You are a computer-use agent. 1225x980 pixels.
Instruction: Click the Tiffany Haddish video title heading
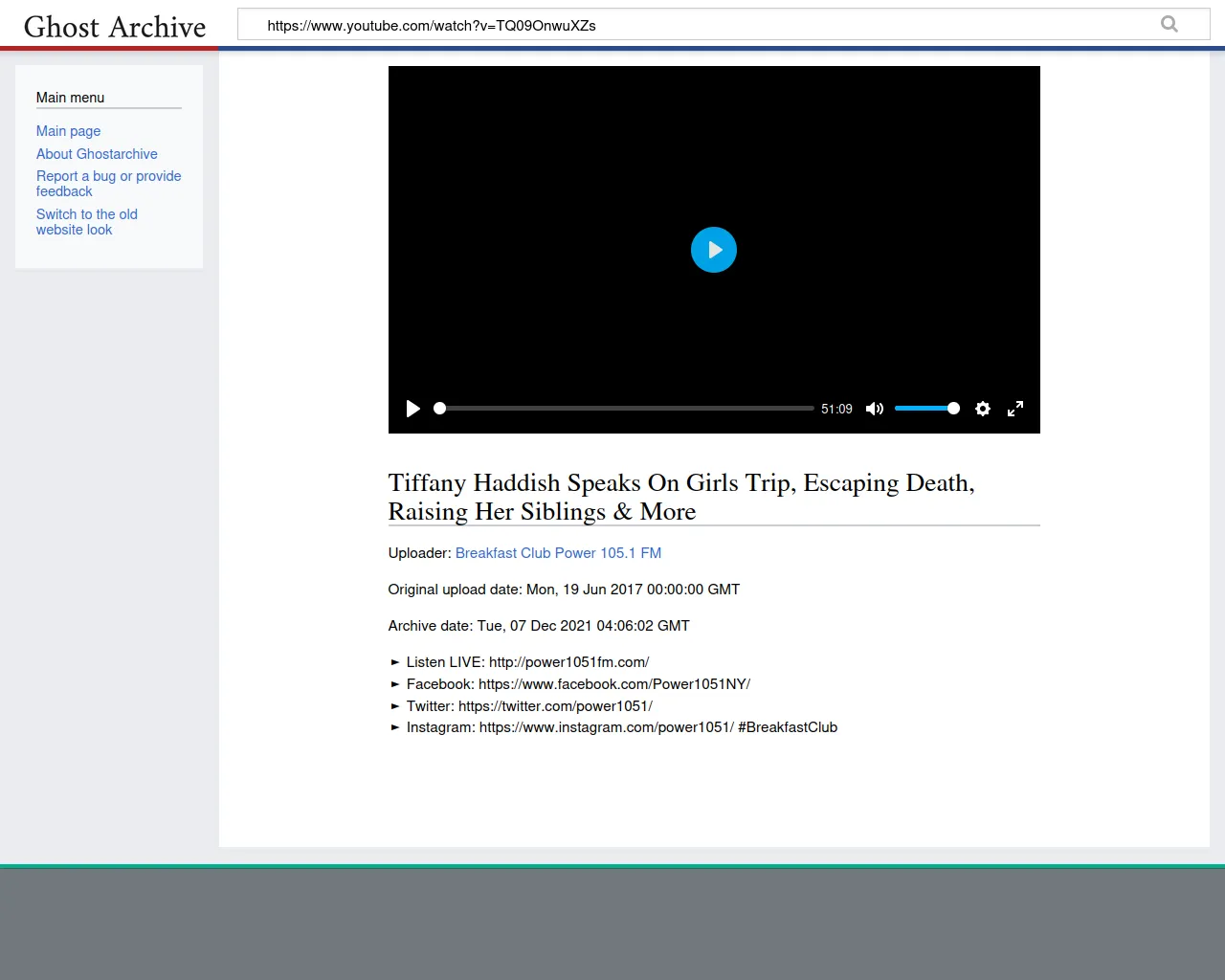pos(680,497)
